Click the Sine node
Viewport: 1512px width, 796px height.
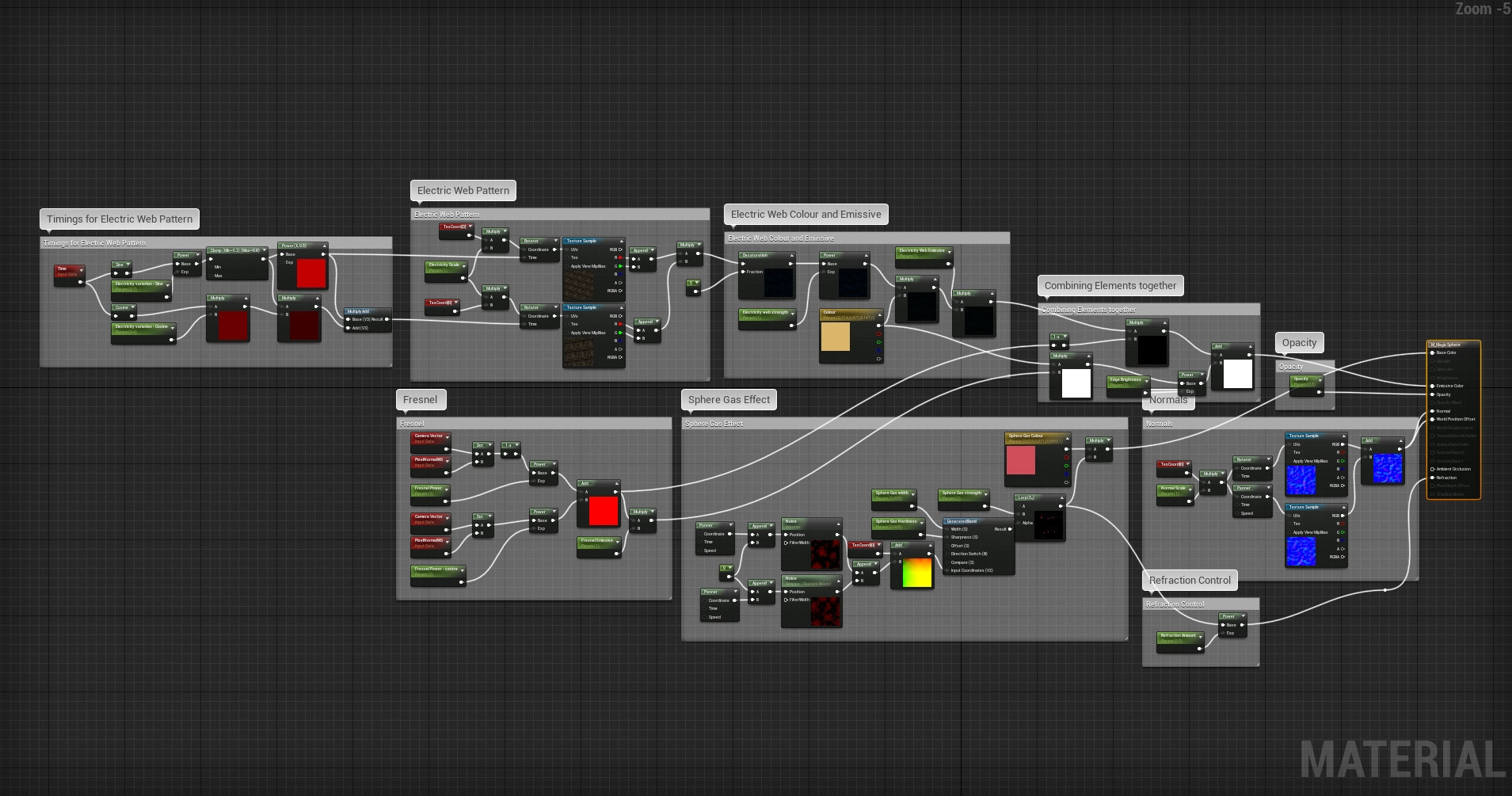[120, 265]
